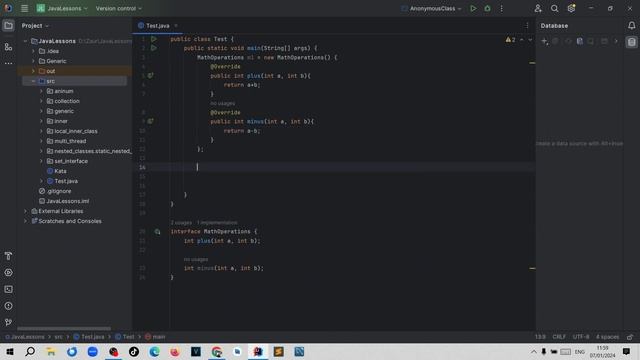Toggle the read-only lock icon in status bar

pyautogui.click(x=630, y=337)
